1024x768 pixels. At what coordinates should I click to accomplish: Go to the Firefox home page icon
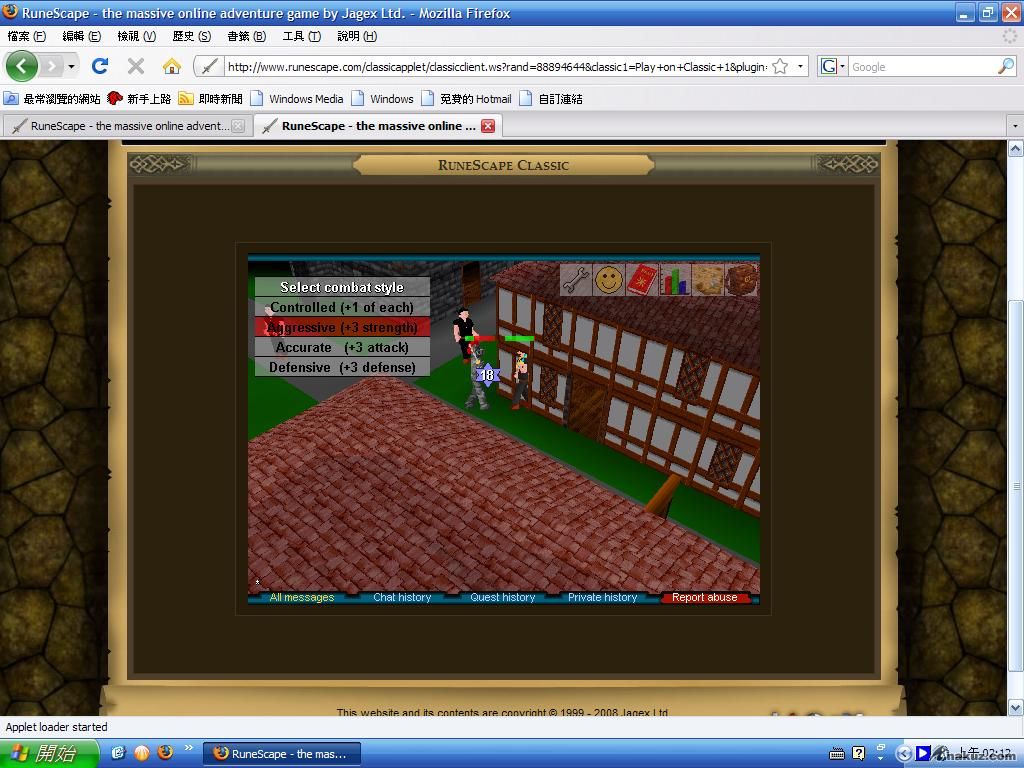(x=172, y=66)
